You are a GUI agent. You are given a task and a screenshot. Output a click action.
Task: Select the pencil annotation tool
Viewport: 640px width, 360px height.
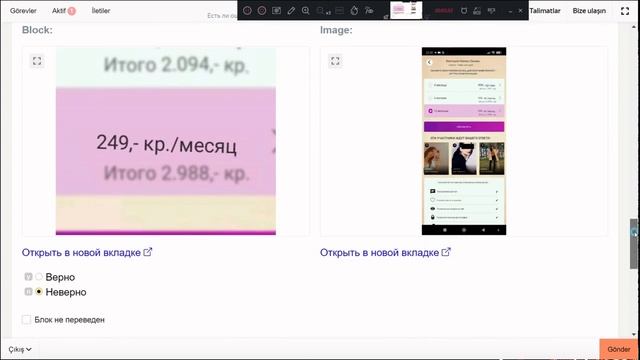pyautogui.click(x=291, y=11)
